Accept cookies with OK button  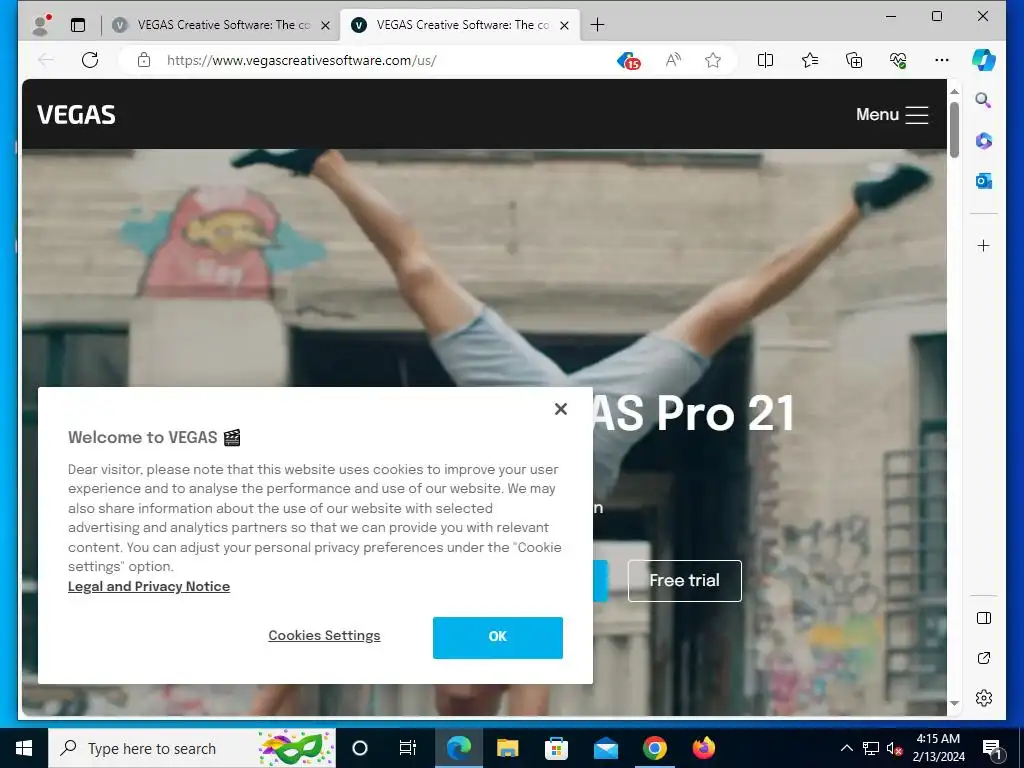click(x=498, y=637)
